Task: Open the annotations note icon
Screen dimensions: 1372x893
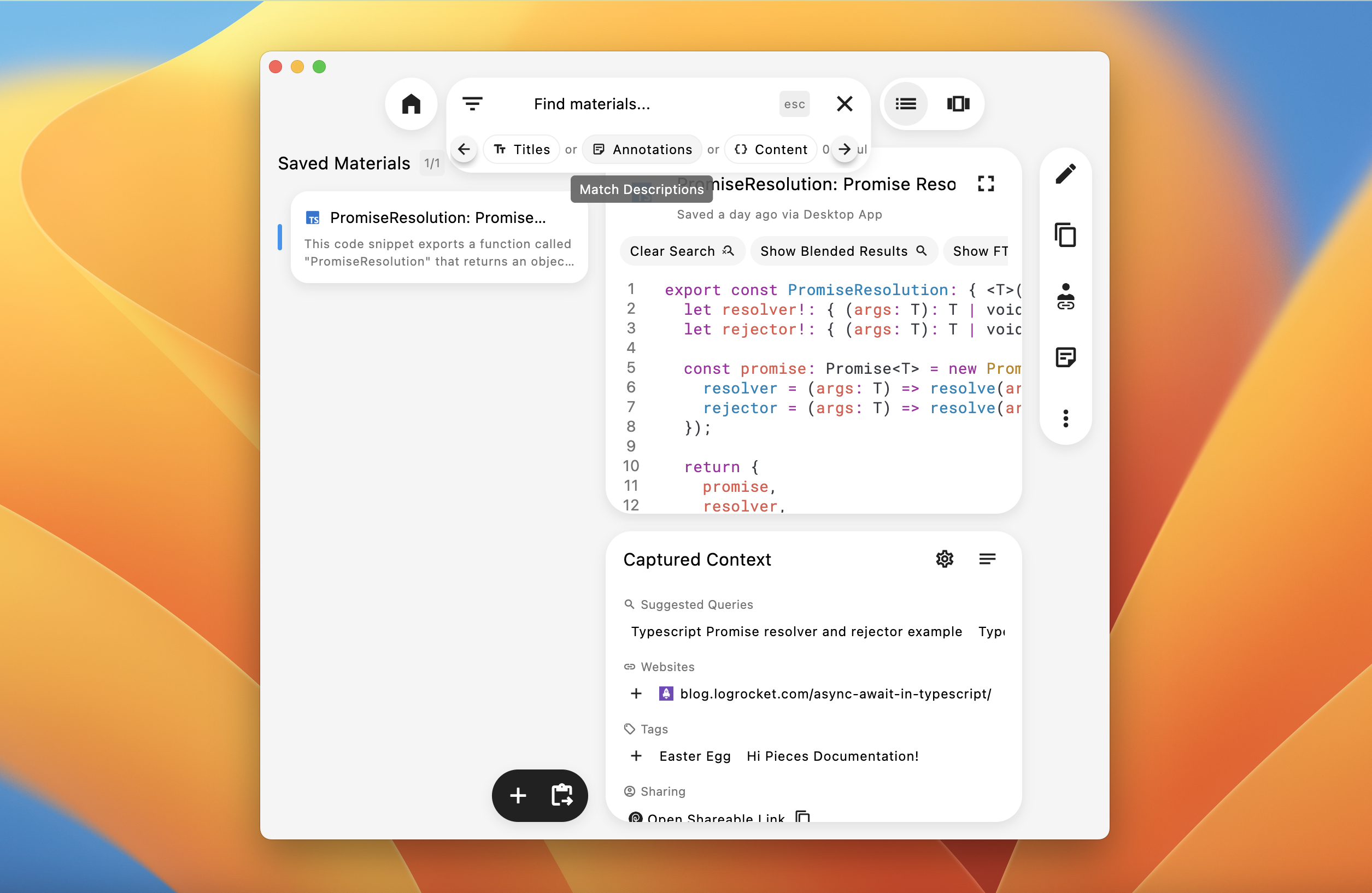Action: point(1065,357)
